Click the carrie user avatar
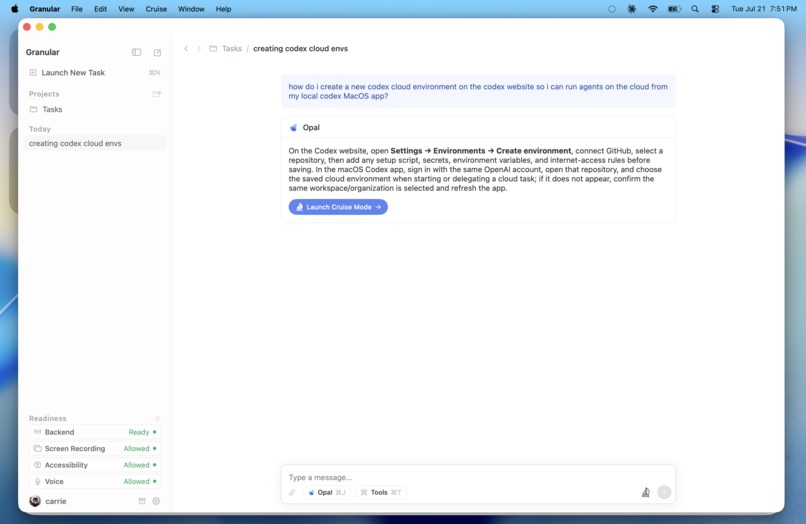 click(35, 501)
